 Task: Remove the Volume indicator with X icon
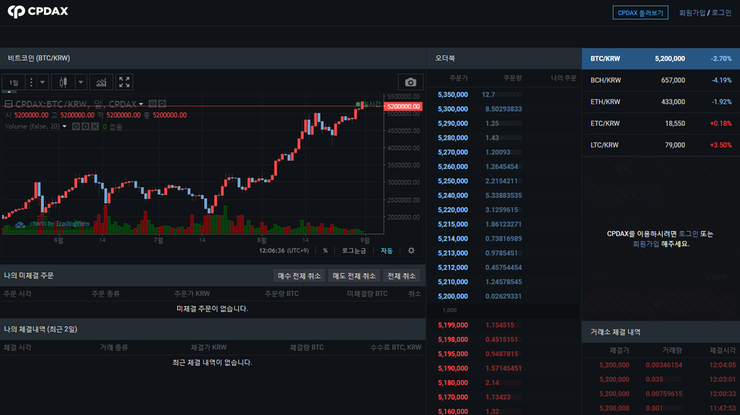point(95,127)
